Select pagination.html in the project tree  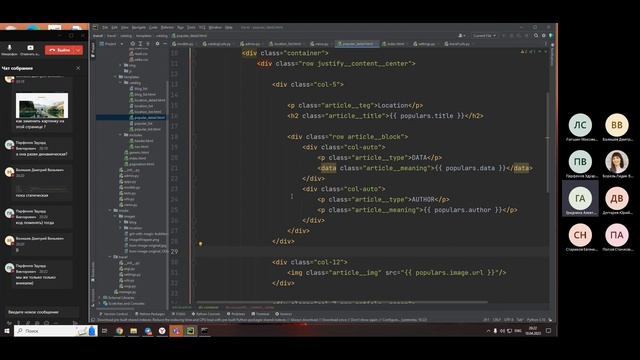tap(139, 164)
